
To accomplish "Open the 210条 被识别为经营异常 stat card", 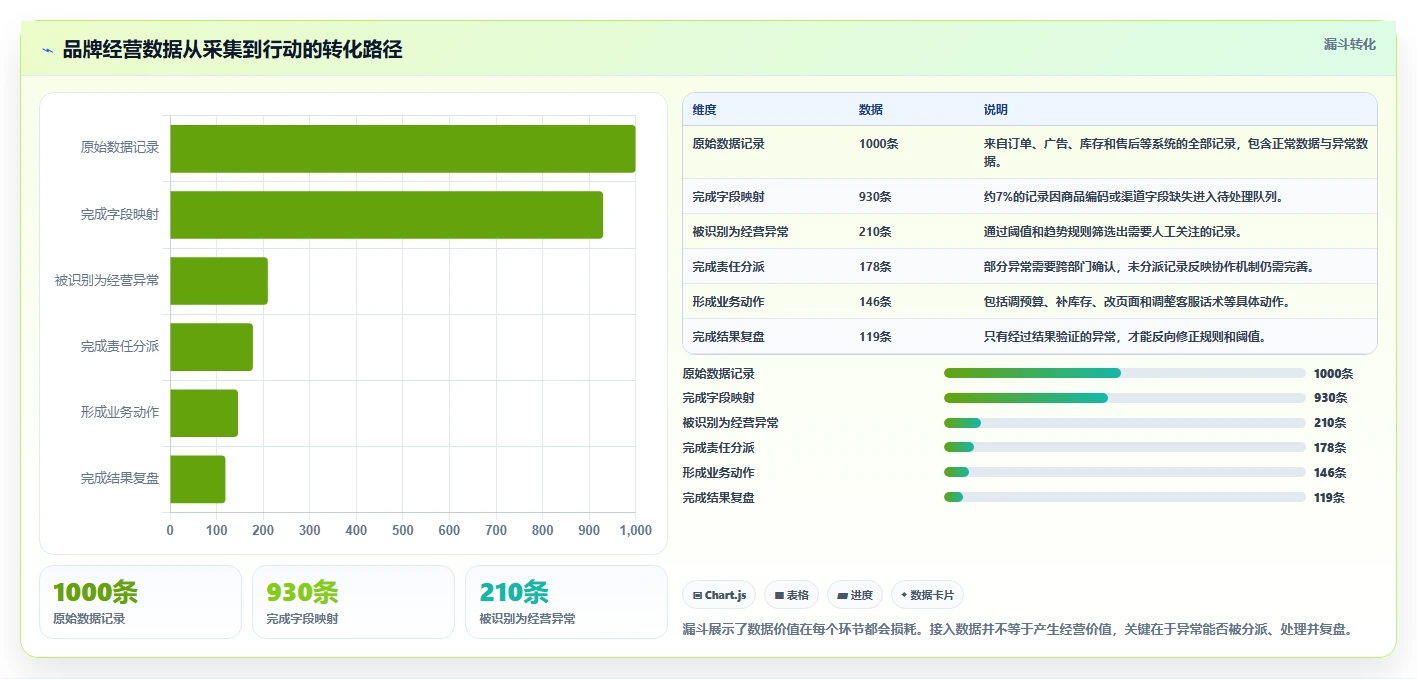I will (566, 602).
